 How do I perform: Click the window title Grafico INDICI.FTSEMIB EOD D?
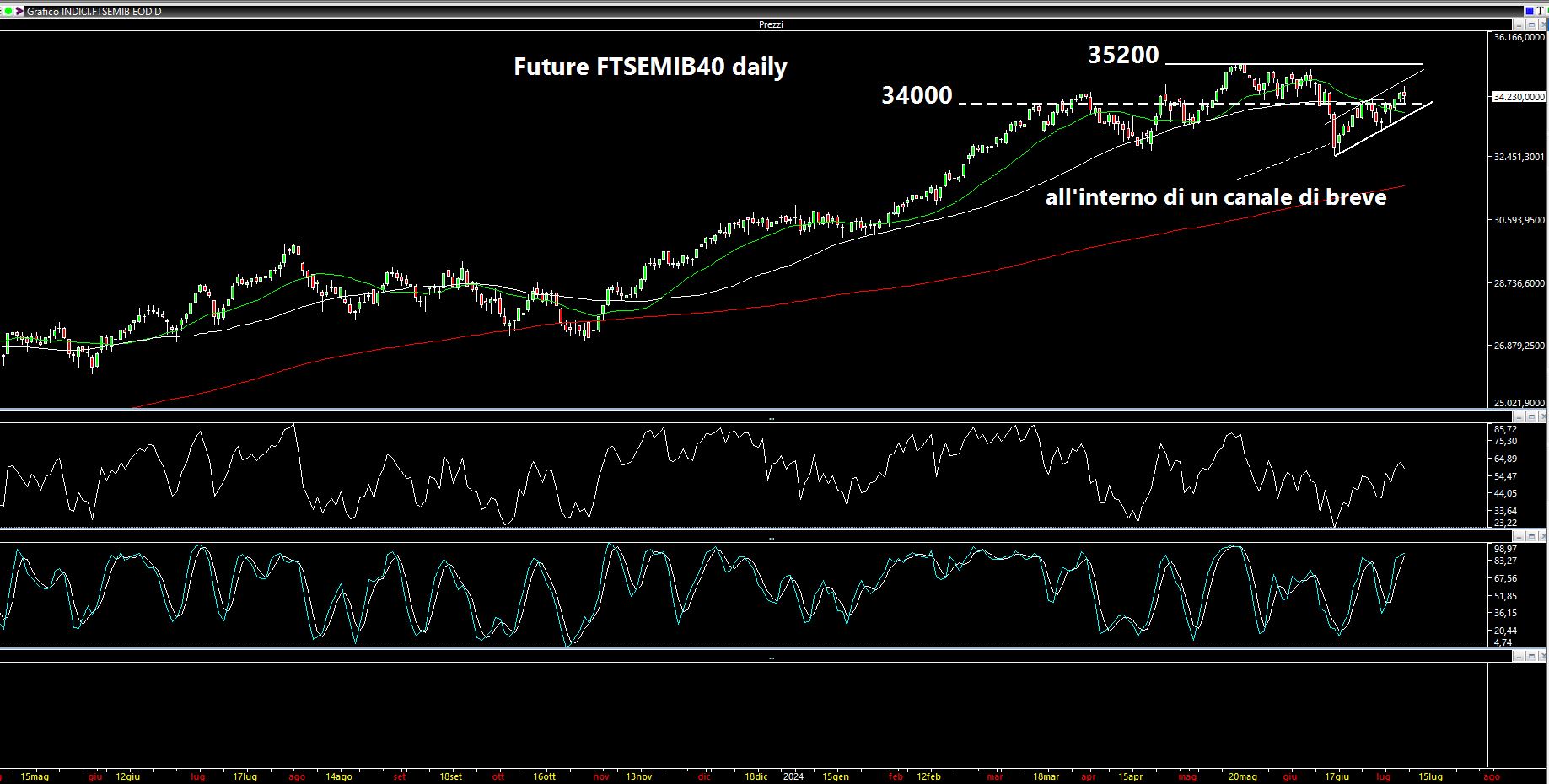tap(94, 12)
